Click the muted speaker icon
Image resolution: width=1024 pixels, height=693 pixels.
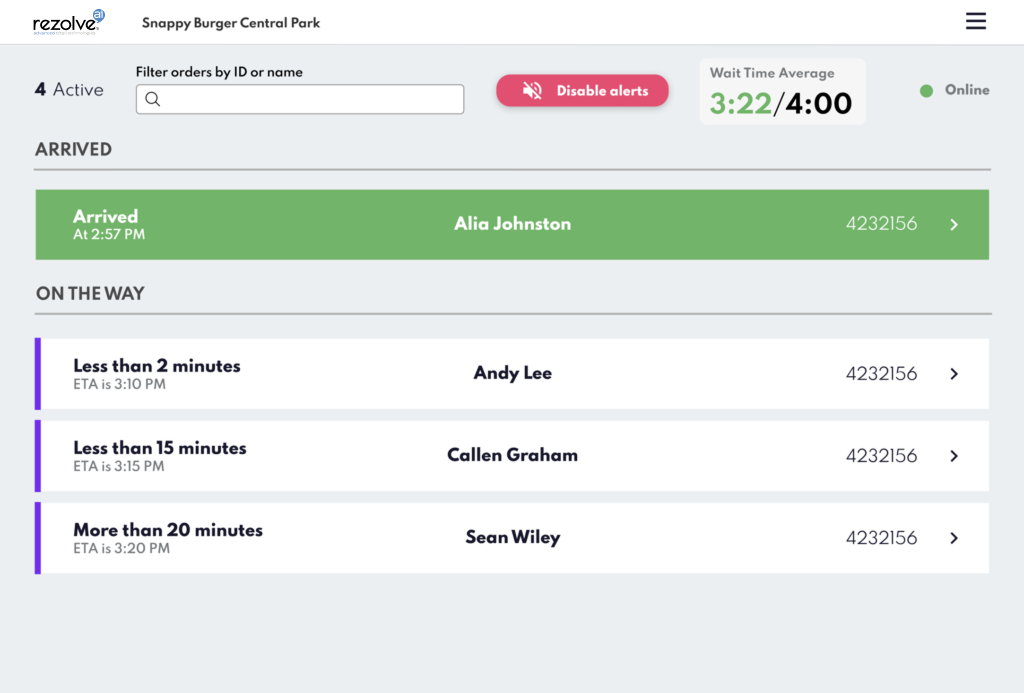533,91
